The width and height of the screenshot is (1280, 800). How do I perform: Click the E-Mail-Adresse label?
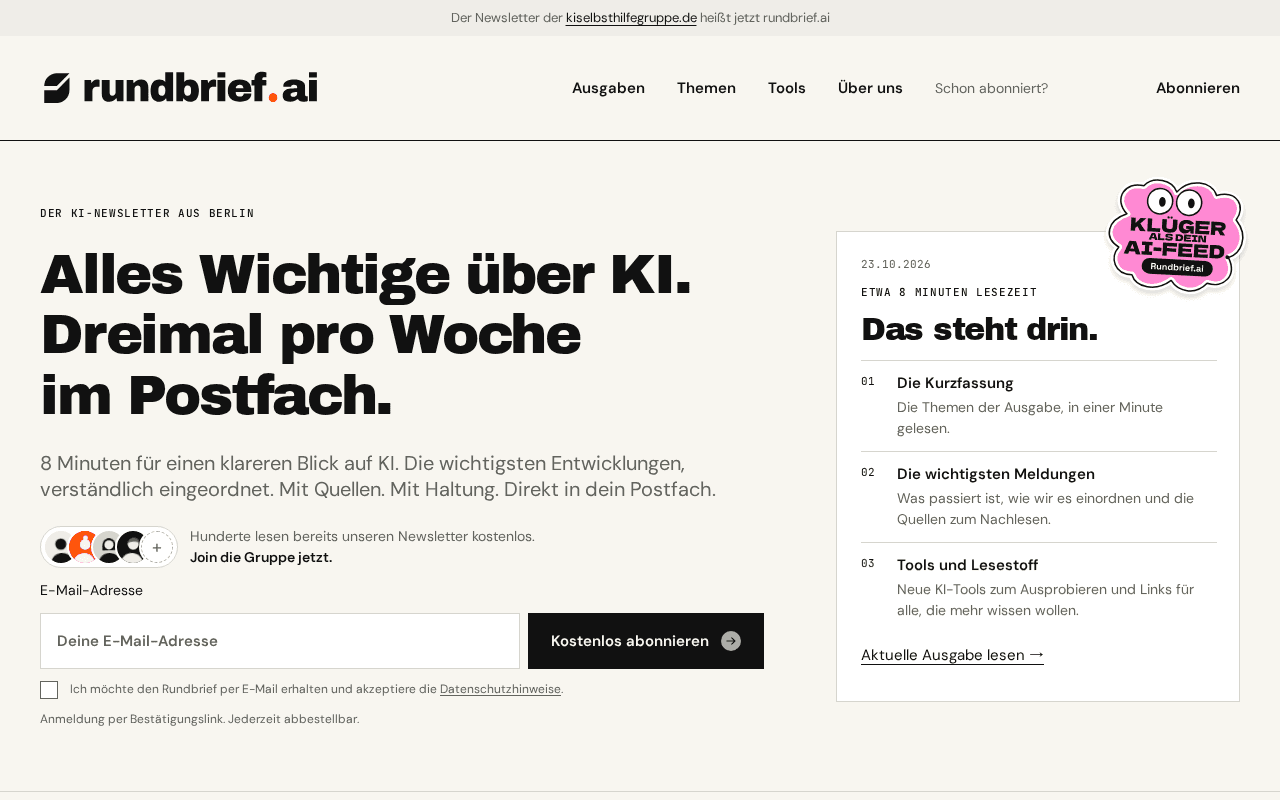(91, 590)
